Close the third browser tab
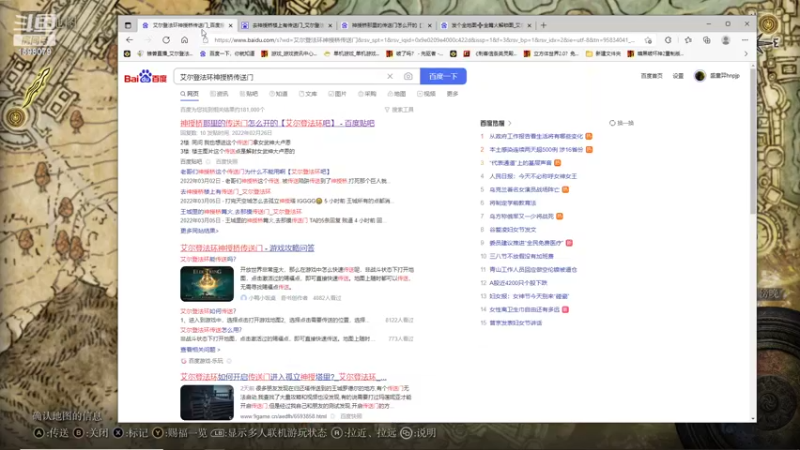Screen dimensions: 800x450 pyautogui.click(x=430, y=25)
